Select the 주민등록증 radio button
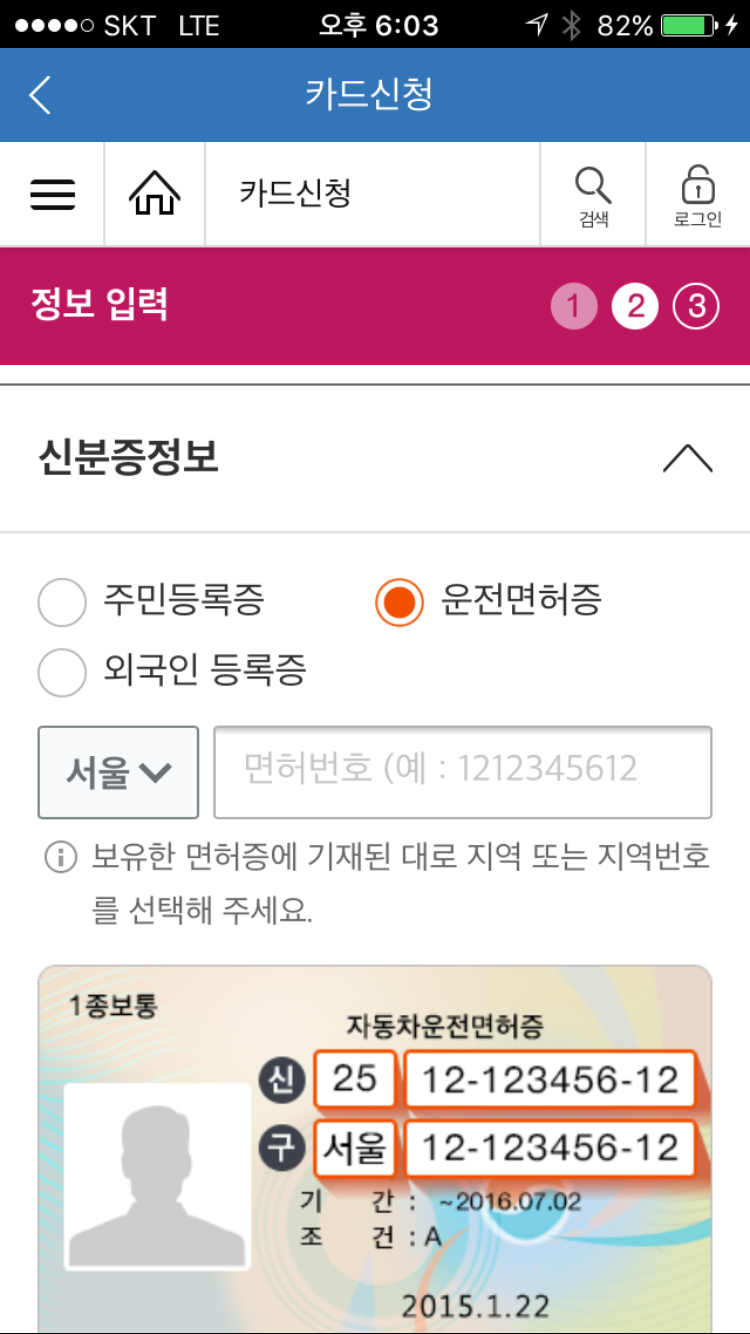Image resolution: width=750 pixels, height=1334 pixels. point(61,602)
